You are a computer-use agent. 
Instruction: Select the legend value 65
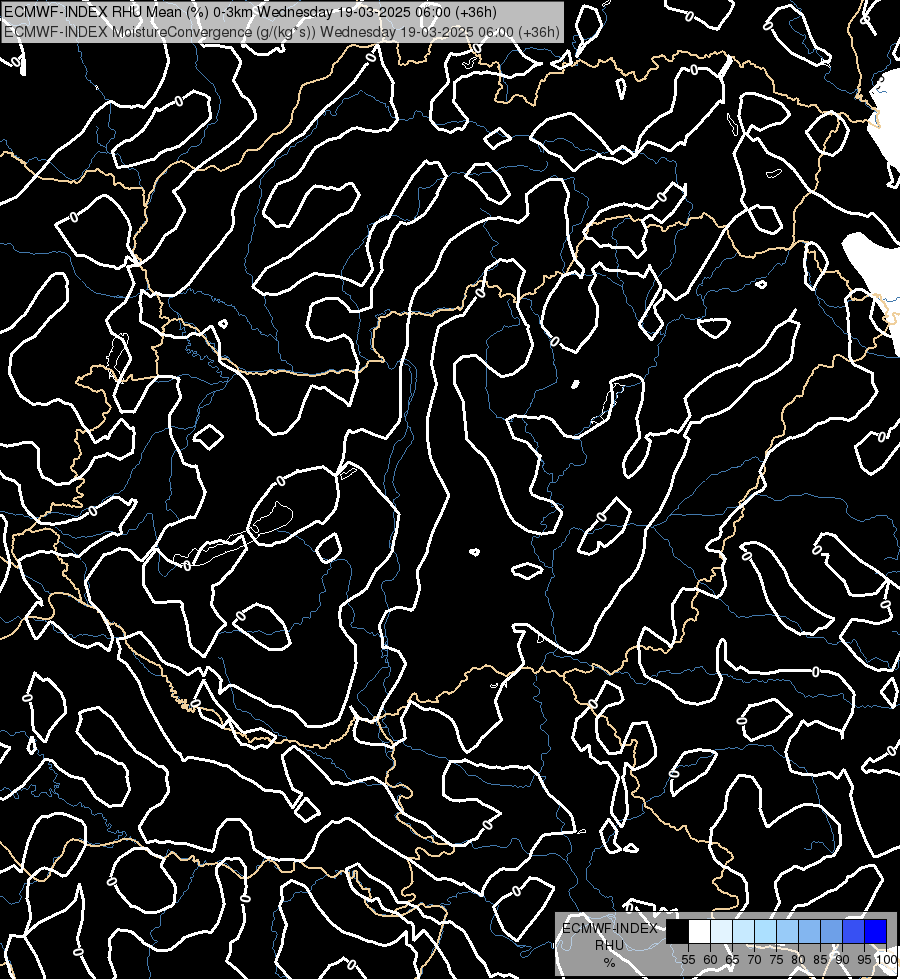coord(732,960)
